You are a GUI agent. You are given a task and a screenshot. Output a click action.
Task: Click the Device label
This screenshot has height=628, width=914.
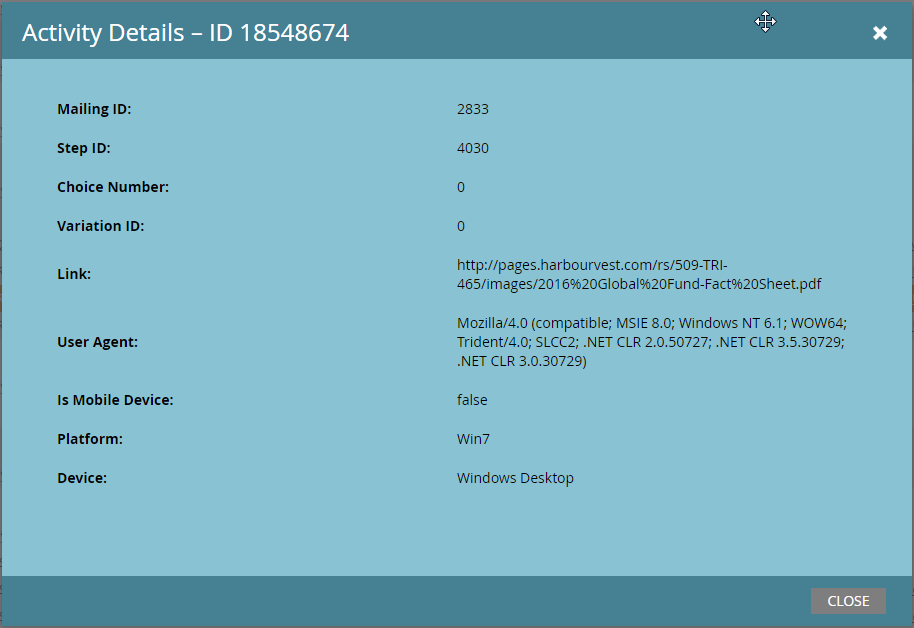click(82, 478)
